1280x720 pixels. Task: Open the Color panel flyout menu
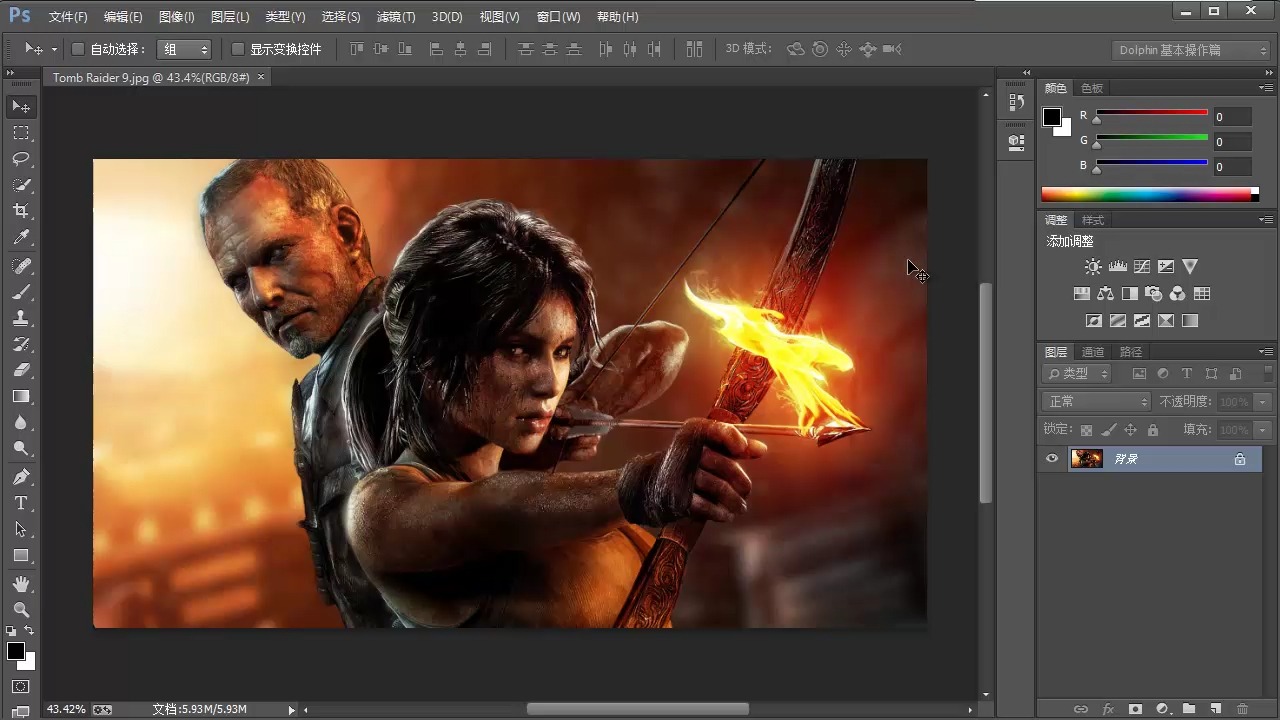coord(1265,88)
